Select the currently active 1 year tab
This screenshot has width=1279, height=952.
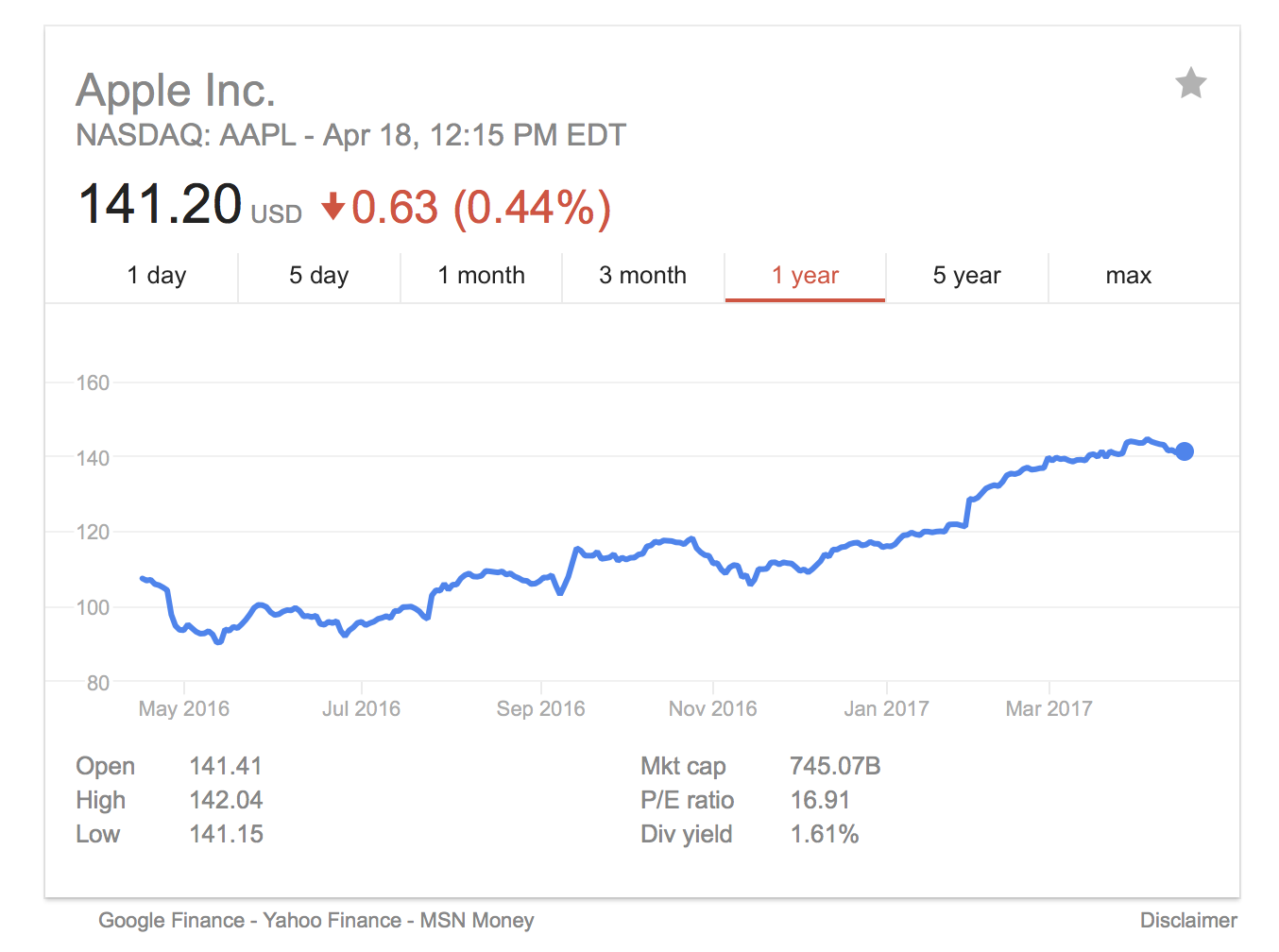805,276
